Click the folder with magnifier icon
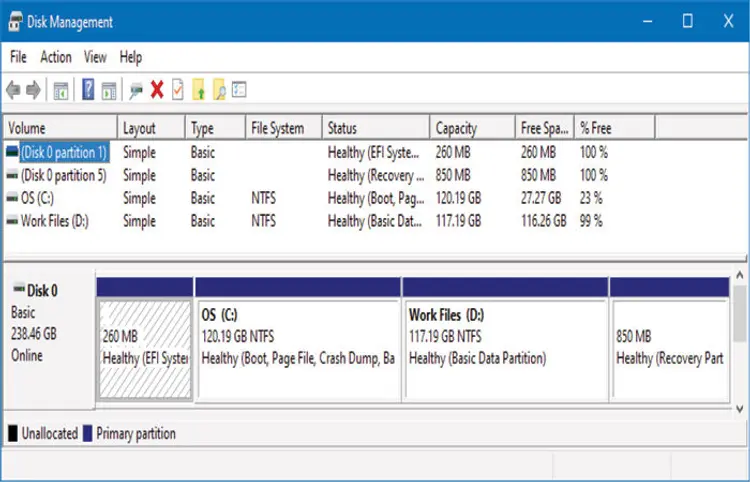Viewport: 750px width, 482px height. tap(218, 90)
